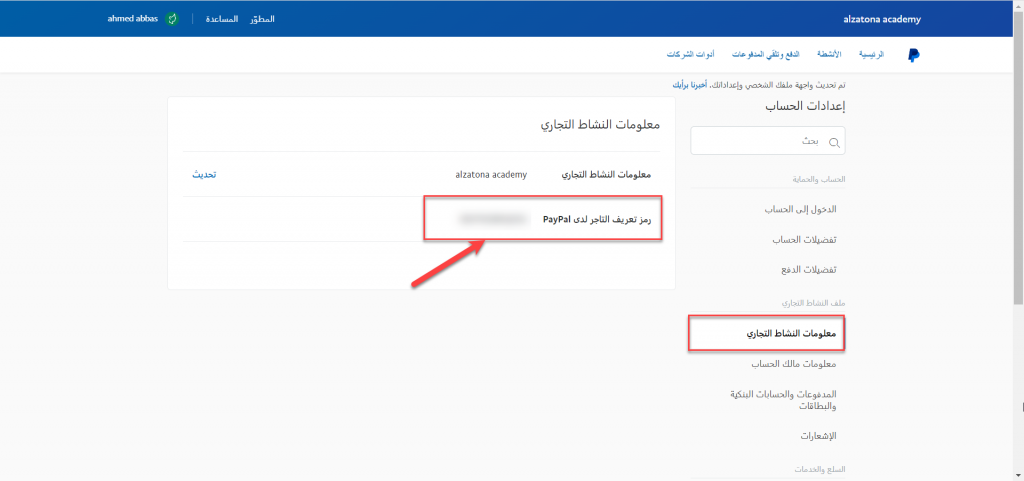Select الإشعارات in sidebar
This screenshot has width=1024, height=481.
pos(818,435)
